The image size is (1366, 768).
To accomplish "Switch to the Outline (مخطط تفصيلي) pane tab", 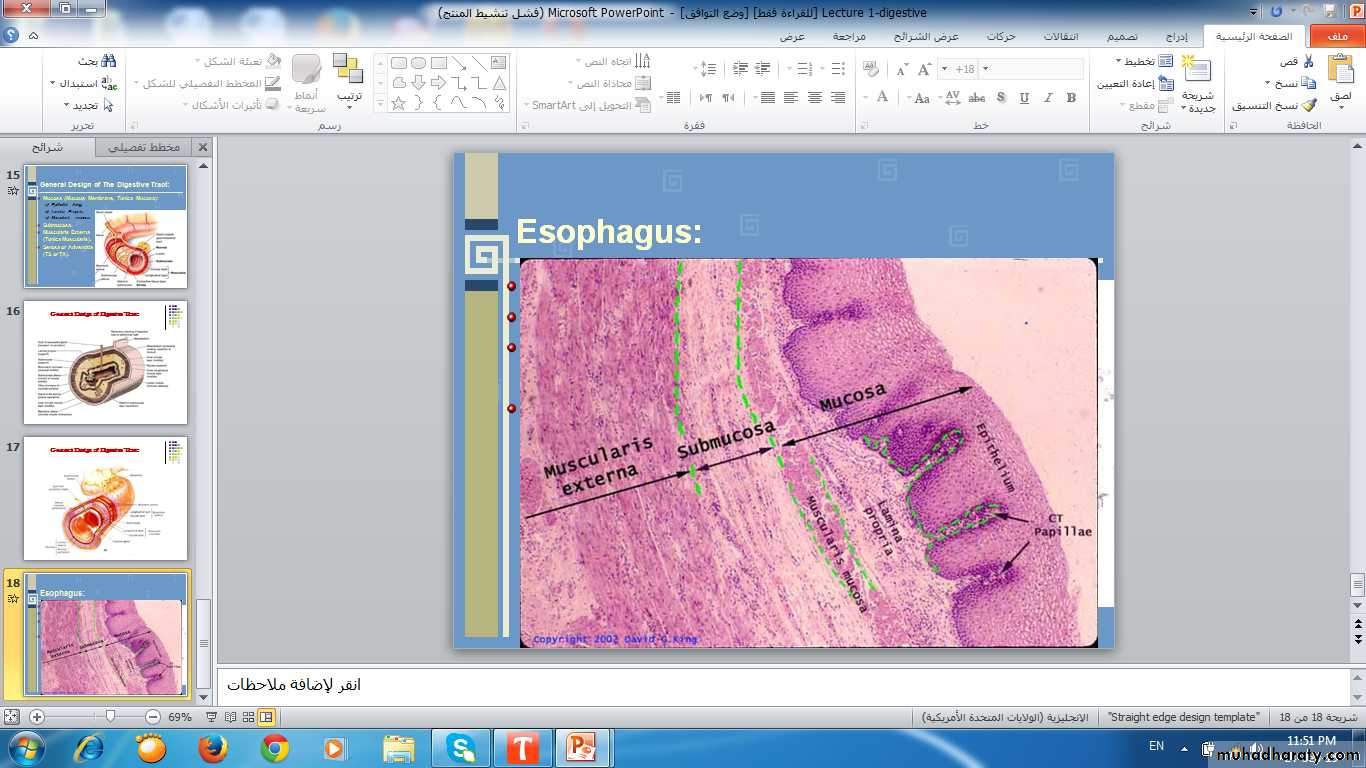I will pyautogui.click(x=148, y=147).
